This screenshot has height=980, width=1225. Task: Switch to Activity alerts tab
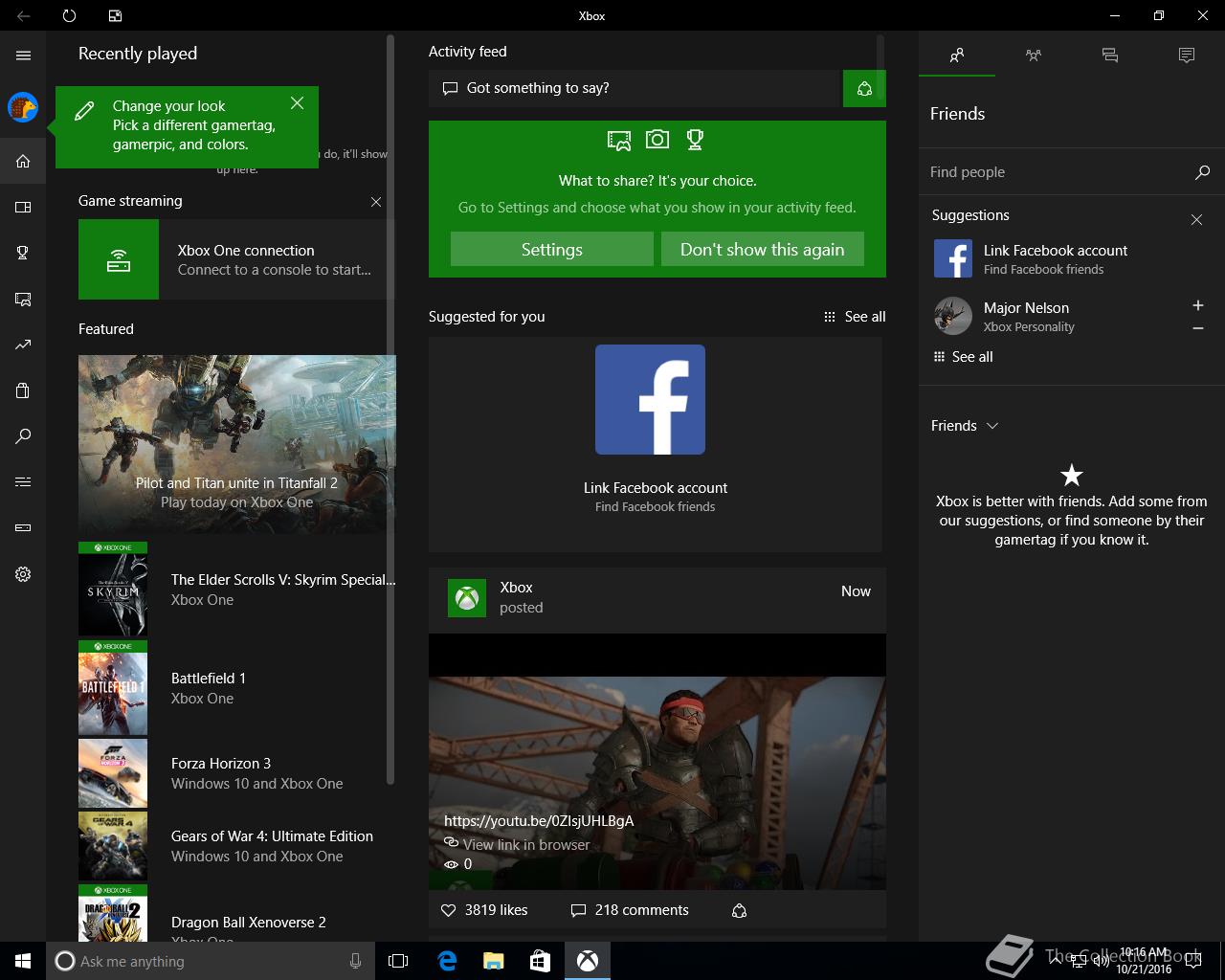tap(1187, 56)
